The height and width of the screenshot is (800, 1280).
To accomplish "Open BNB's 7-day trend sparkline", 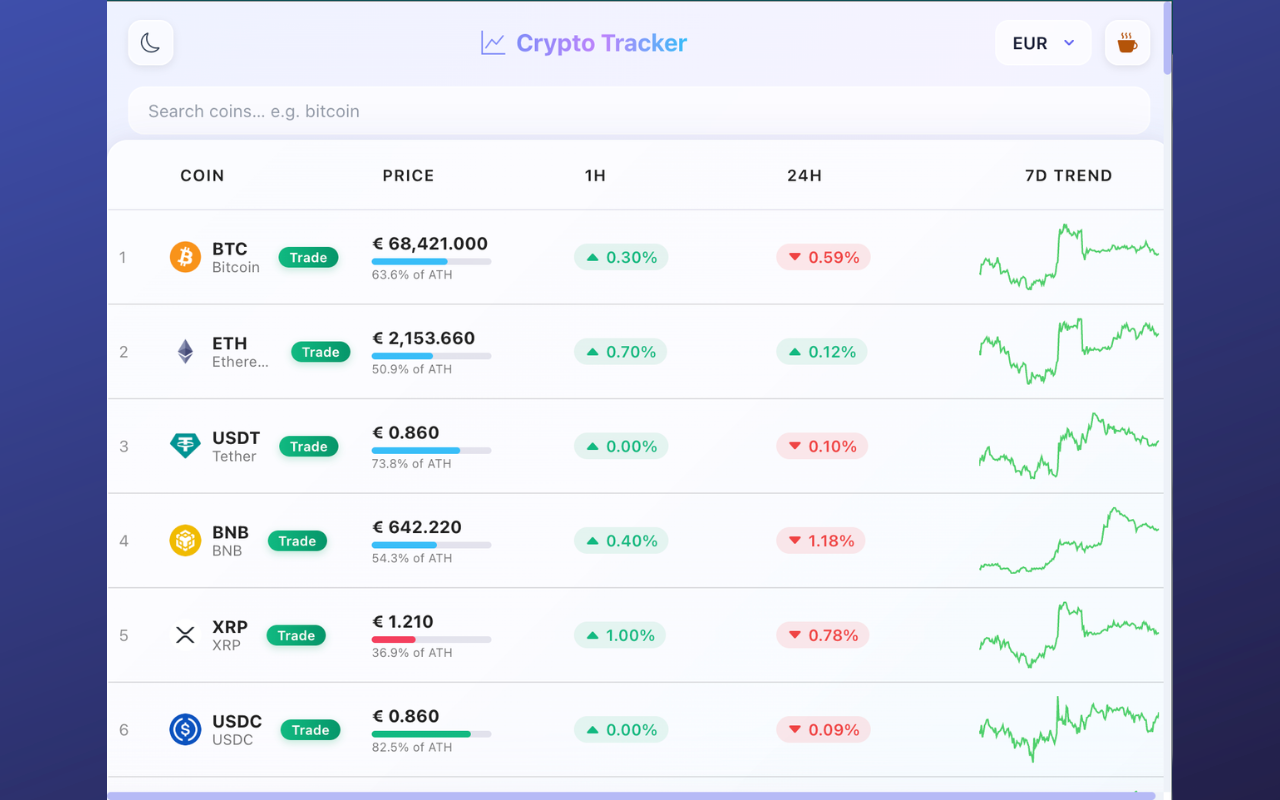I will click(1069, 541).
